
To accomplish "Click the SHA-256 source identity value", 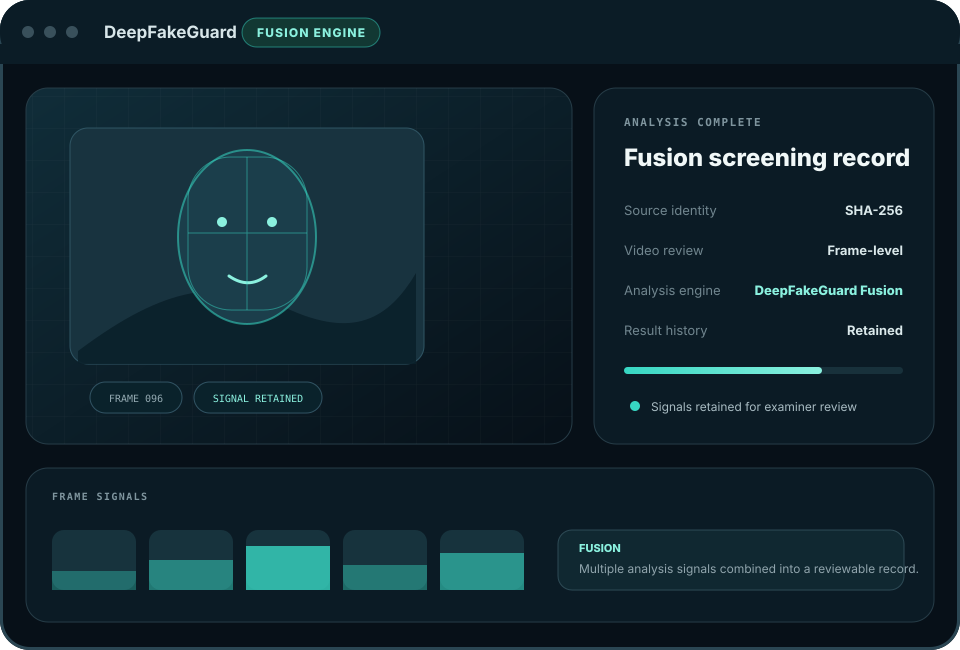I will [x=874, y=210].
